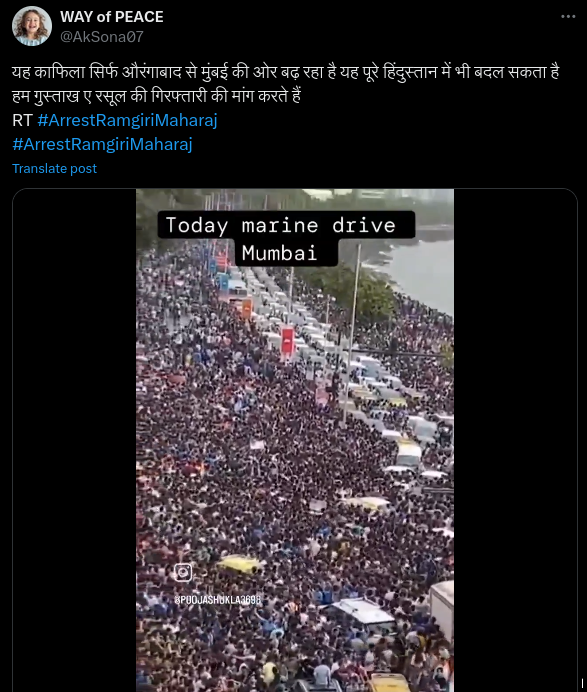Screen dimensions: 587x692
Task: Play the Marine Drive crowd video
Action: tap(295, 440)
